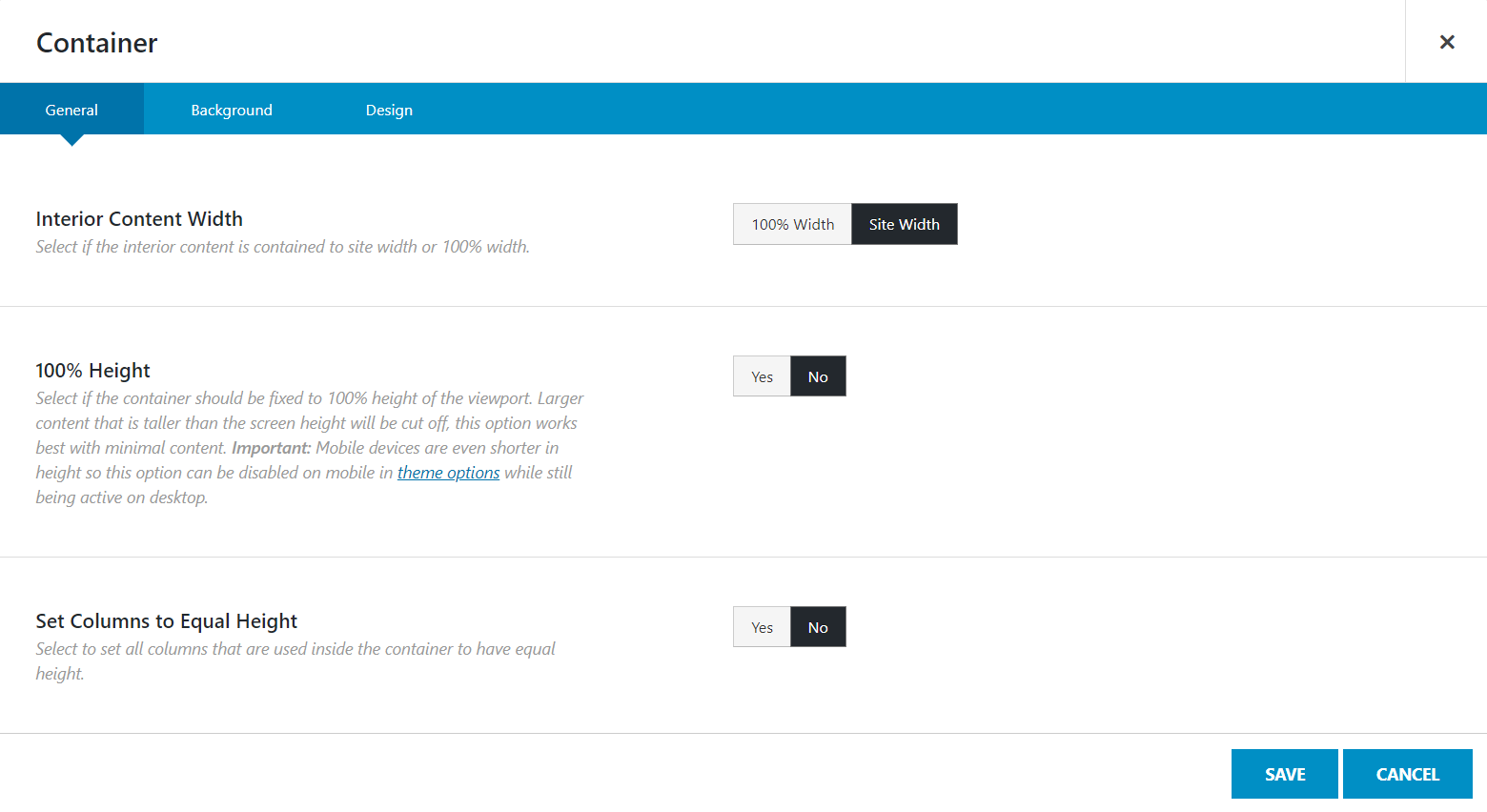Select the Site Width option
Screen dimensions: 1487x812
pyautogui.click(x=904, y=224)
